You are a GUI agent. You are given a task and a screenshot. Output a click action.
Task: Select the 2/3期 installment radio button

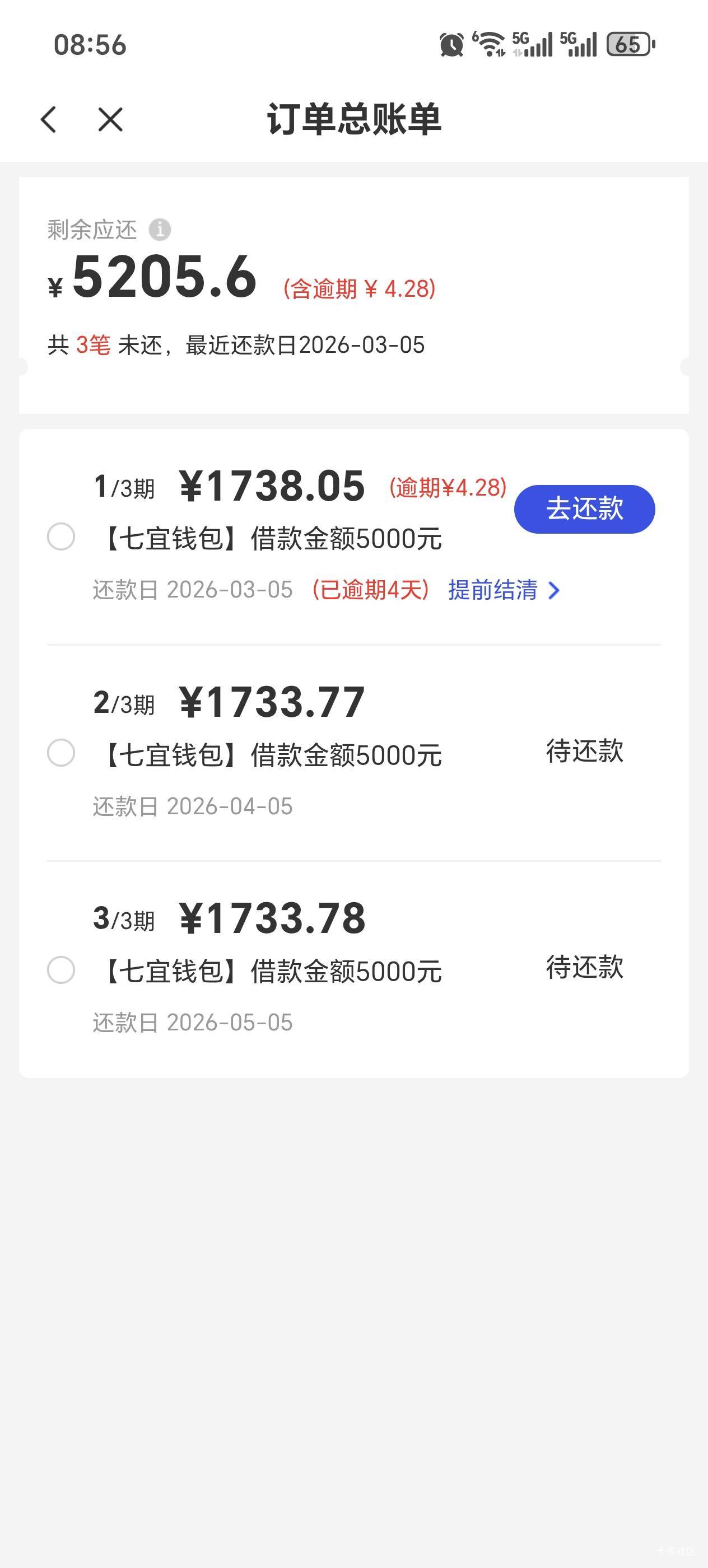point(61,753)
